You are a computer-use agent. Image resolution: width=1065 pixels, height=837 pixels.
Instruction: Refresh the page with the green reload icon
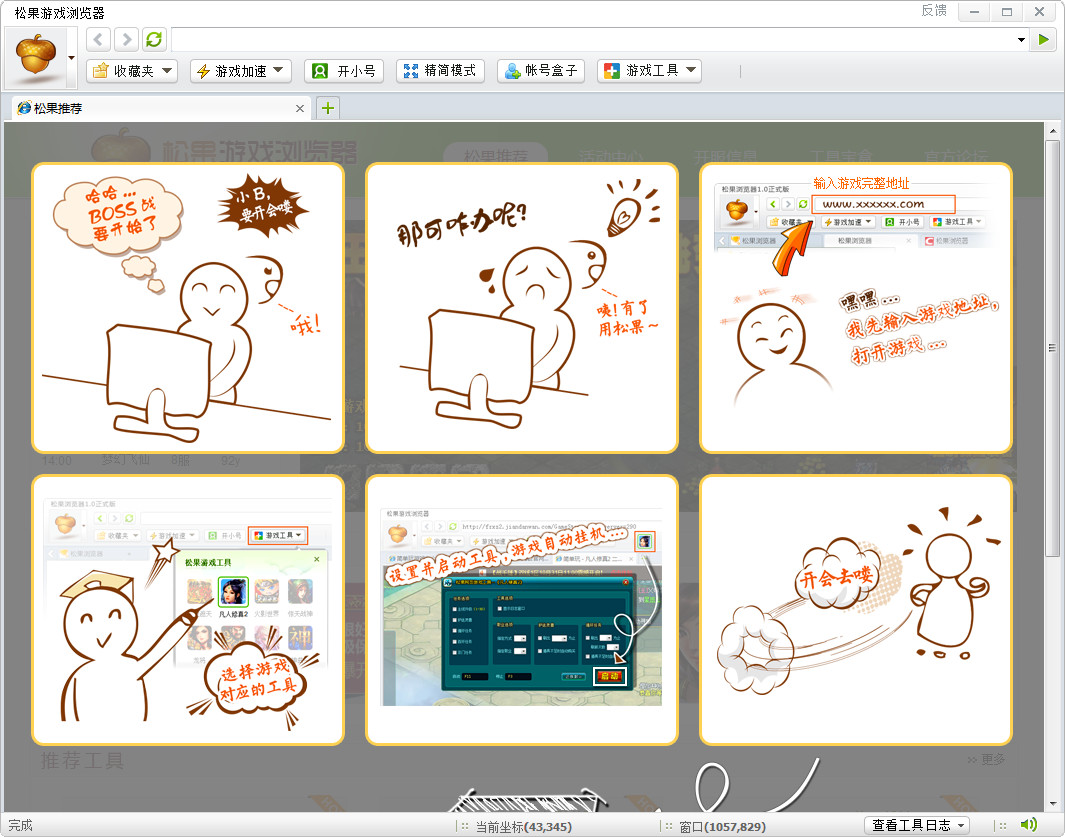coord(154,39)
